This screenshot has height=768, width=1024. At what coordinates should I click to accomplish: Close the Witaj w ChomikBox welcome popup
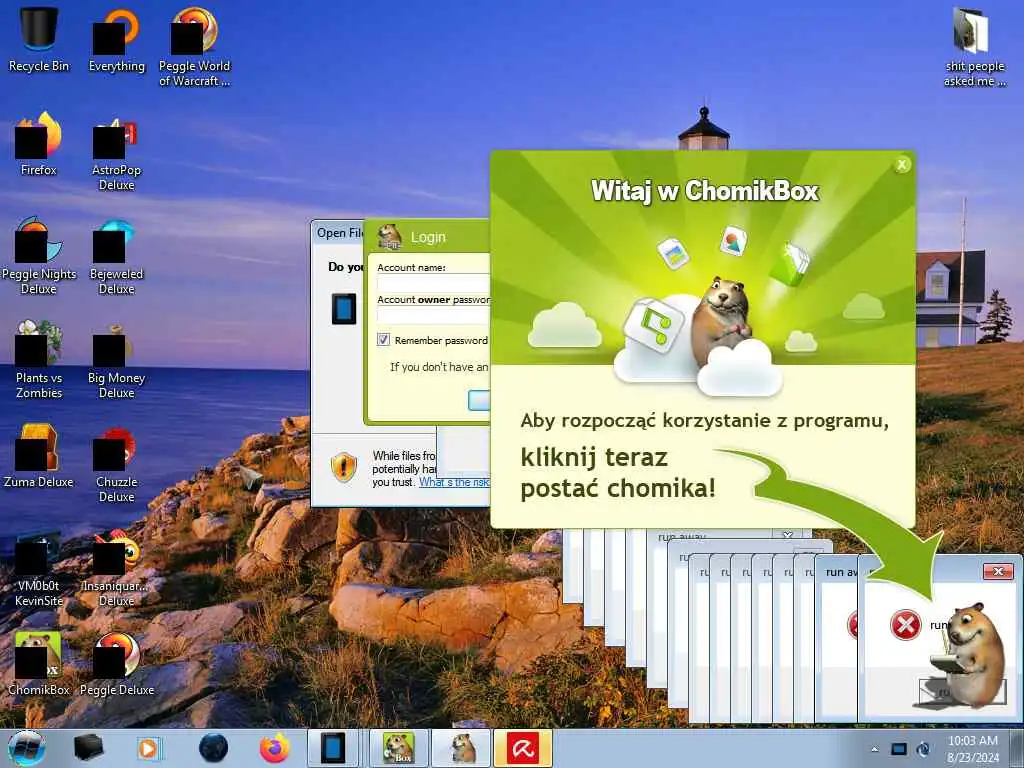(902, 165)
